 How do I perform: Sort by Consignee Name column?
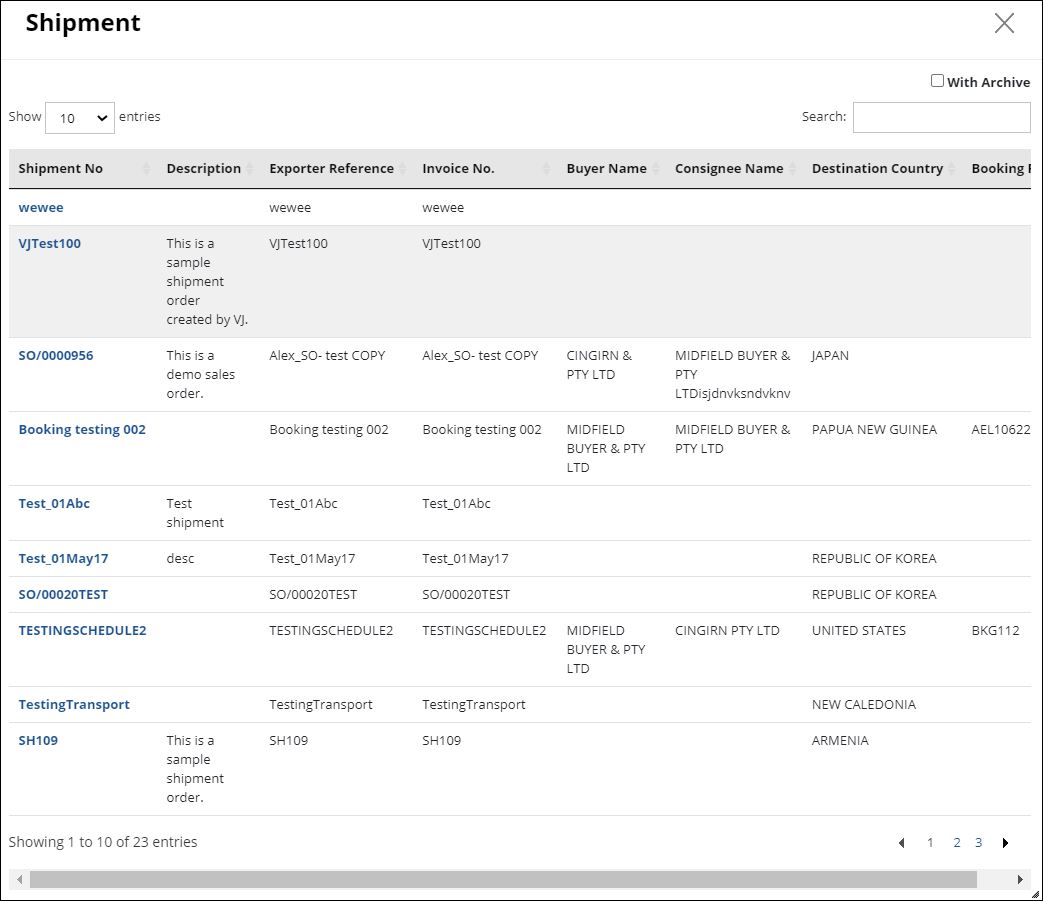tap(734, 169)
